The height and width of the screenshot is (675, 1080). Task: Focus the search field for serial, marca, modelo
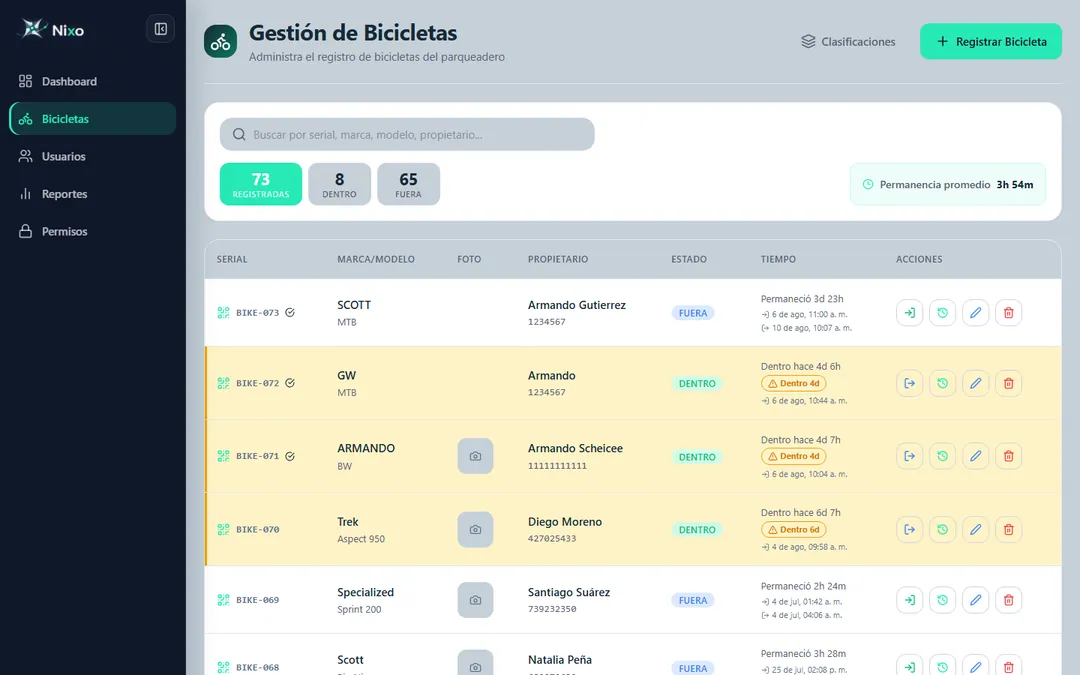407,134
